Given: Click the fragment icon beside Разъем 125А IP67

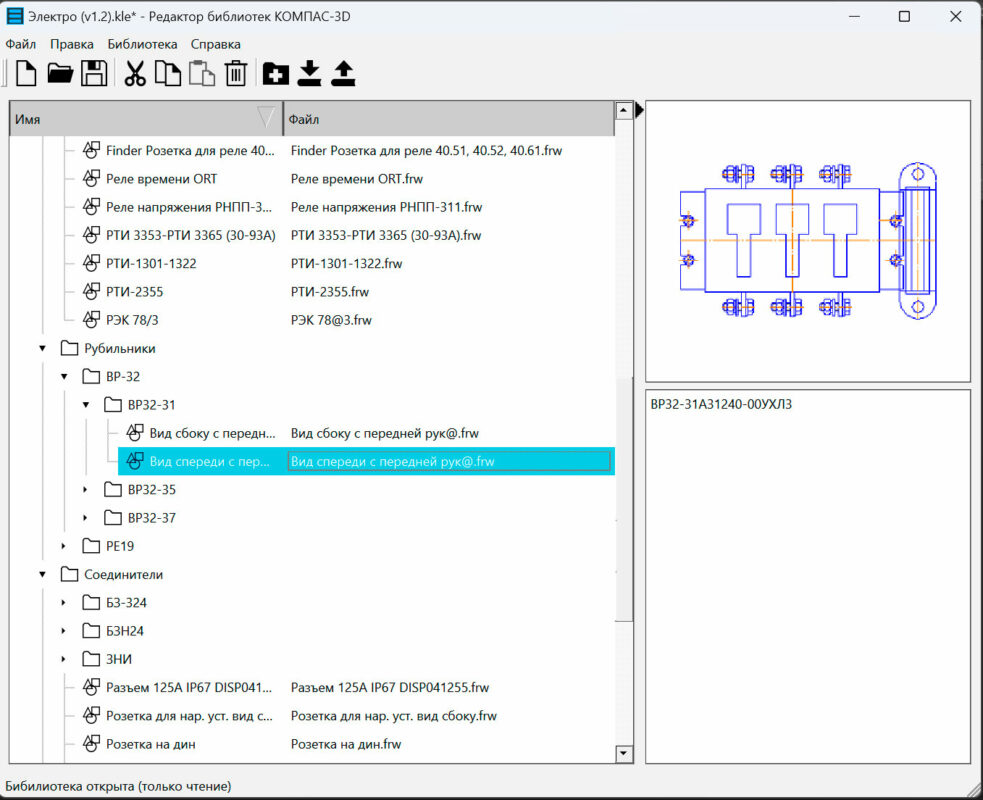Looking at the screenshot, I should click(91, 687).
